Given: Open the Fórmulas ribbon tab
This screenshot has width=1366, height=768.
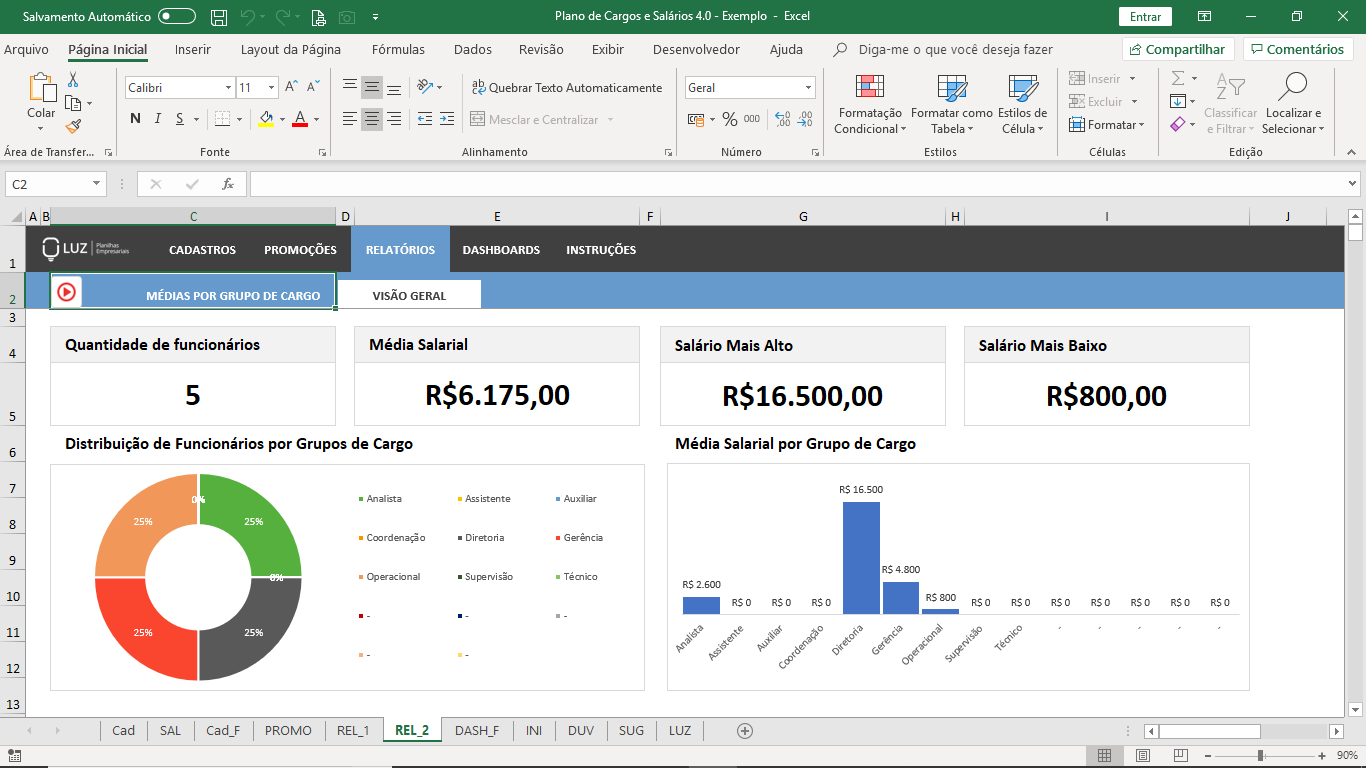Looking at the screenshot, I should [398, 49].
